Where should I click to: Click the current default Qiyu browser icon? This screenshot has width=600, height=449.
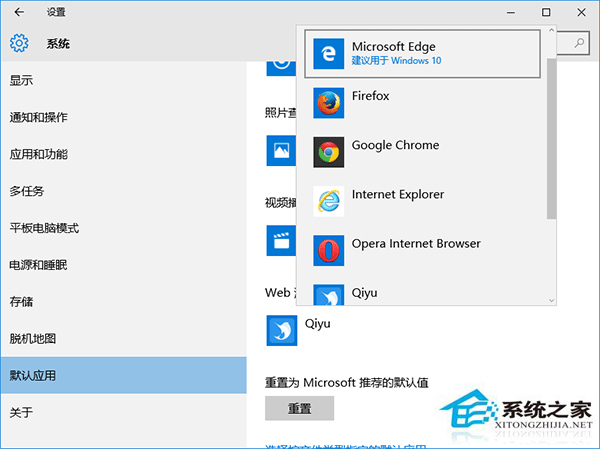point(282,330)
